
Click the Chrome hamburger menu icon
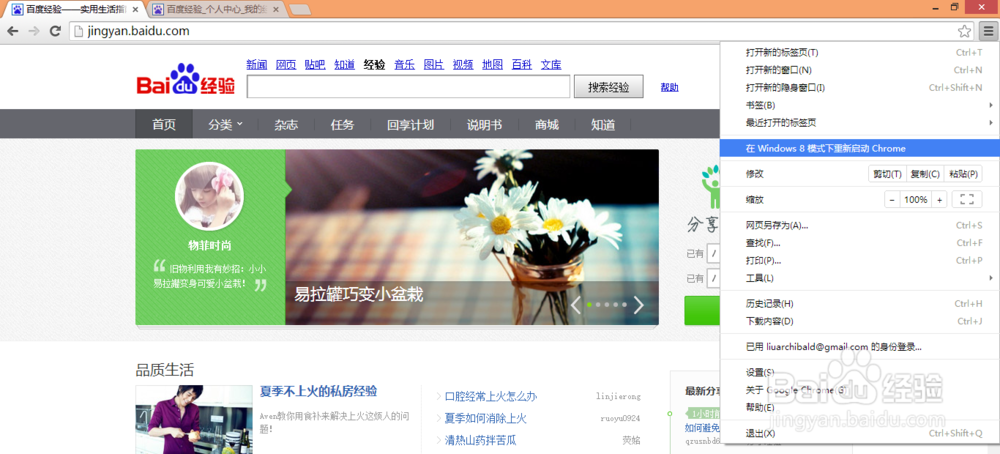[987, 31]
